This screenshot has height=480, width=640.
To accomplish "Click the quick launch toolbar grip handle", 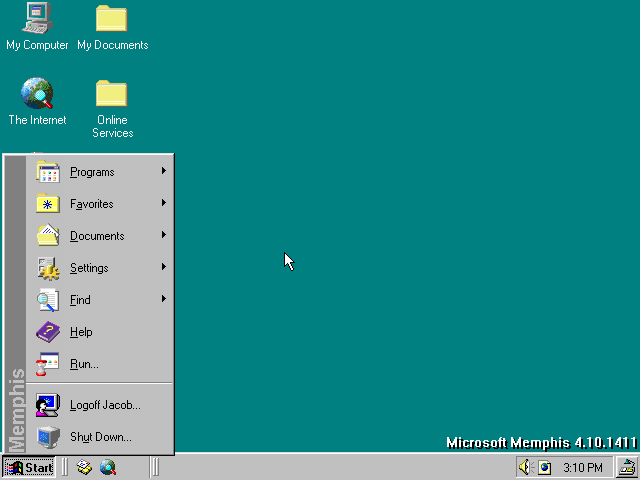I will tap(64, 467).
